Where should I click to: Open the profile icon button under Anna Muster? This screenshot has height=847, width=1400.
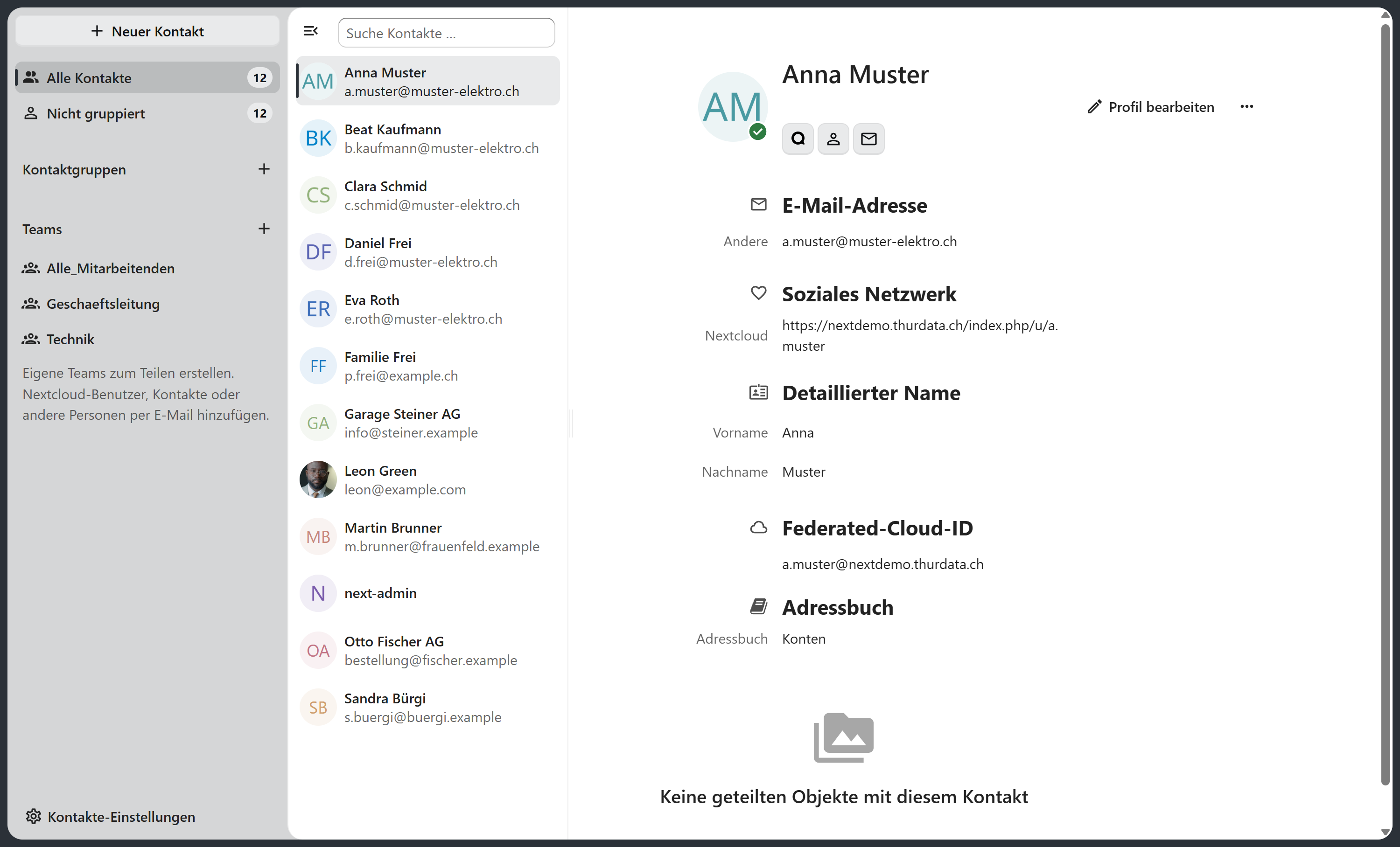[x=833, y=139]
